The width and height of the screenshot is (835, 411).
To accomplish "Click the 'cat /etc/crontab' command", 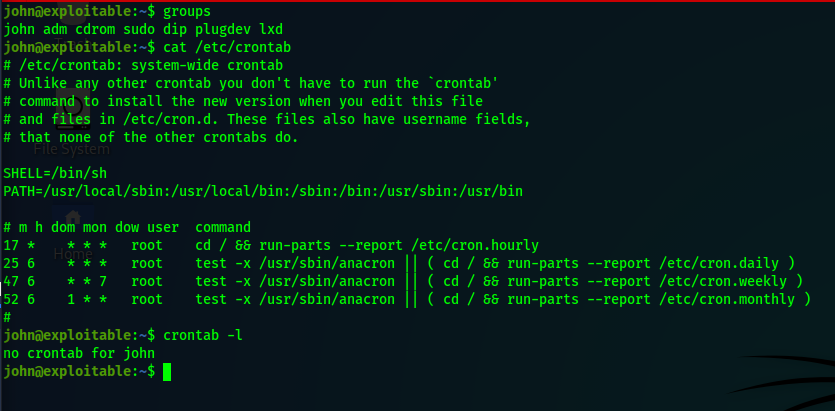I will (x=228, y=47).
